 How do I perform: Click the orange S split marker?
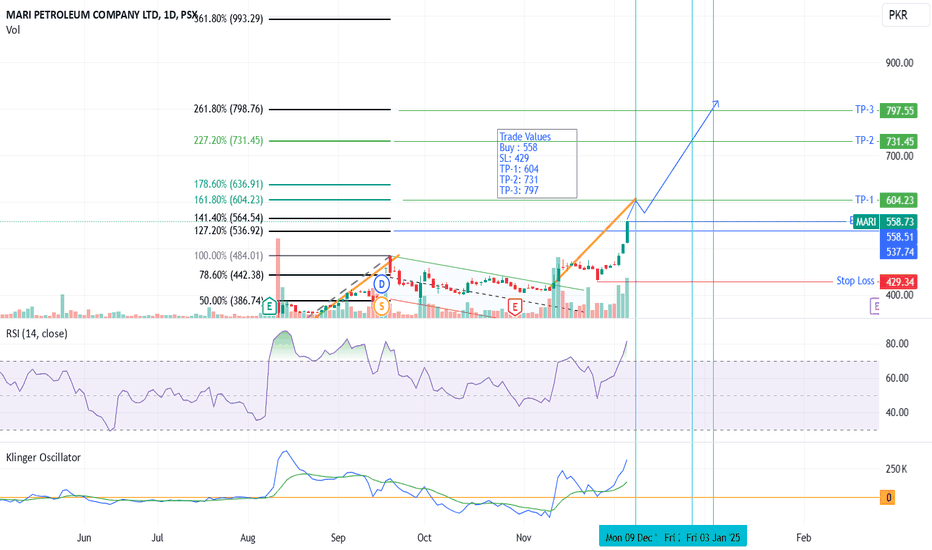(382, 306)
